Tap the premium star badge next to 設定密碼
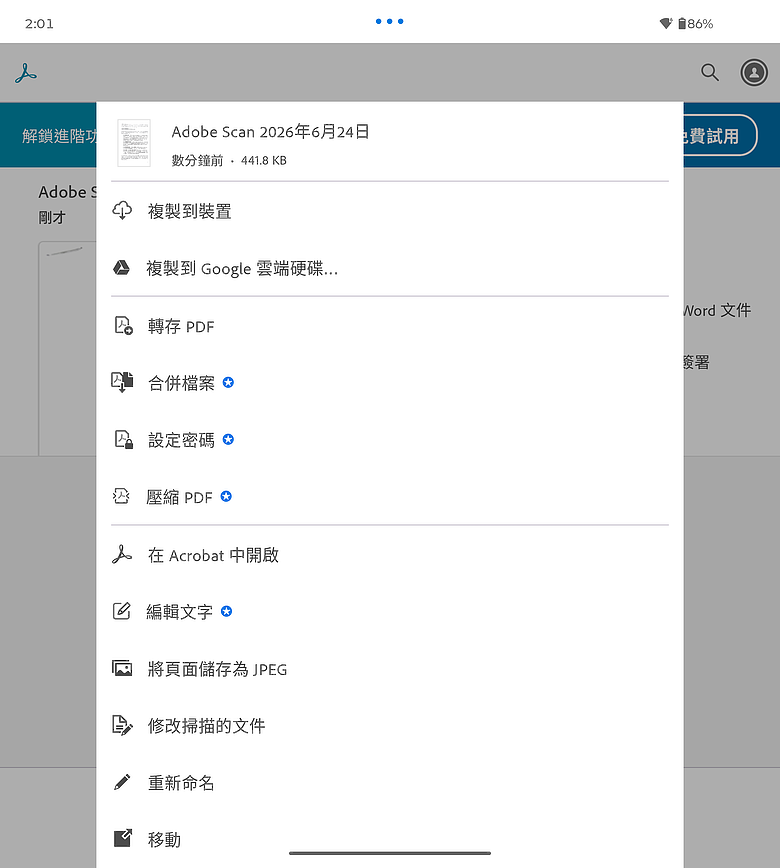 [x=228, y=440]
